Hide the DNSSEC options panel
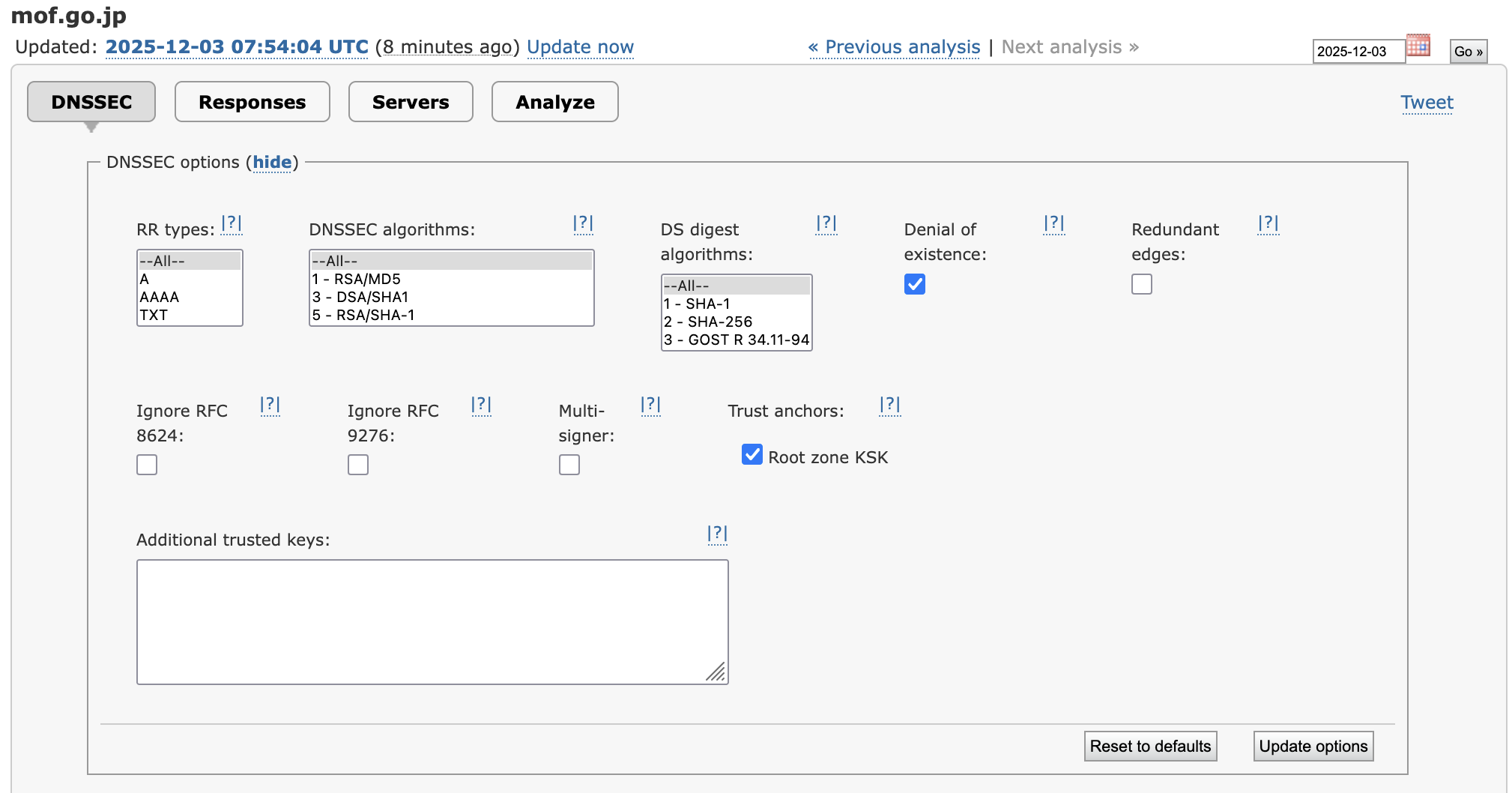This screenshot has width=1512, height=793. 272,163
